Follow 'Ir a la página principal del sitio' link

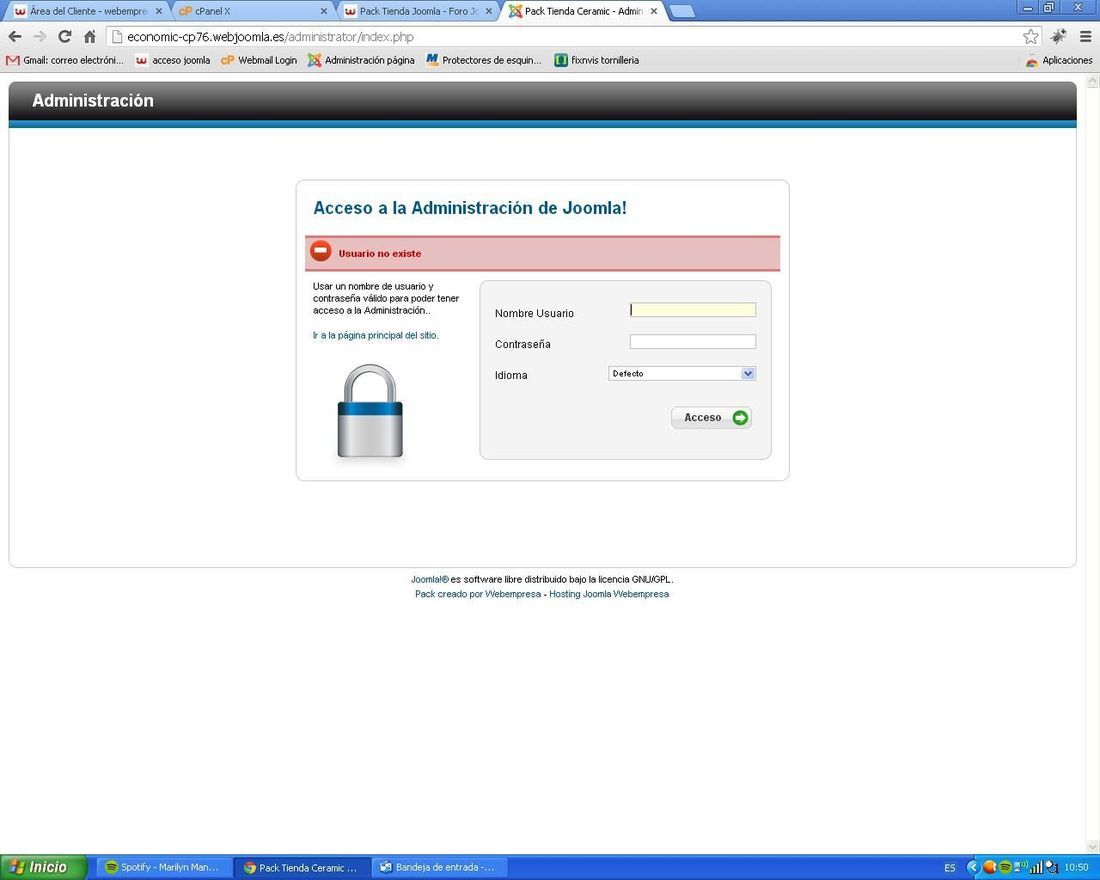(x=375, y=335)
